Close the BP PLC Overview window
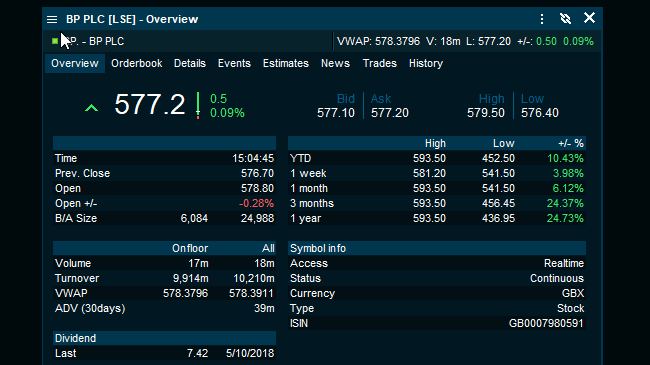 click(589, 18)
